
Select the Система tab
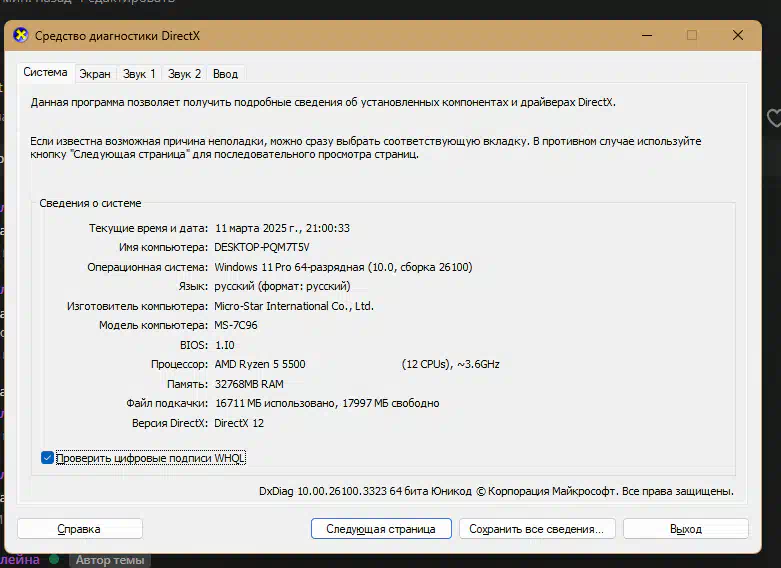45,72
